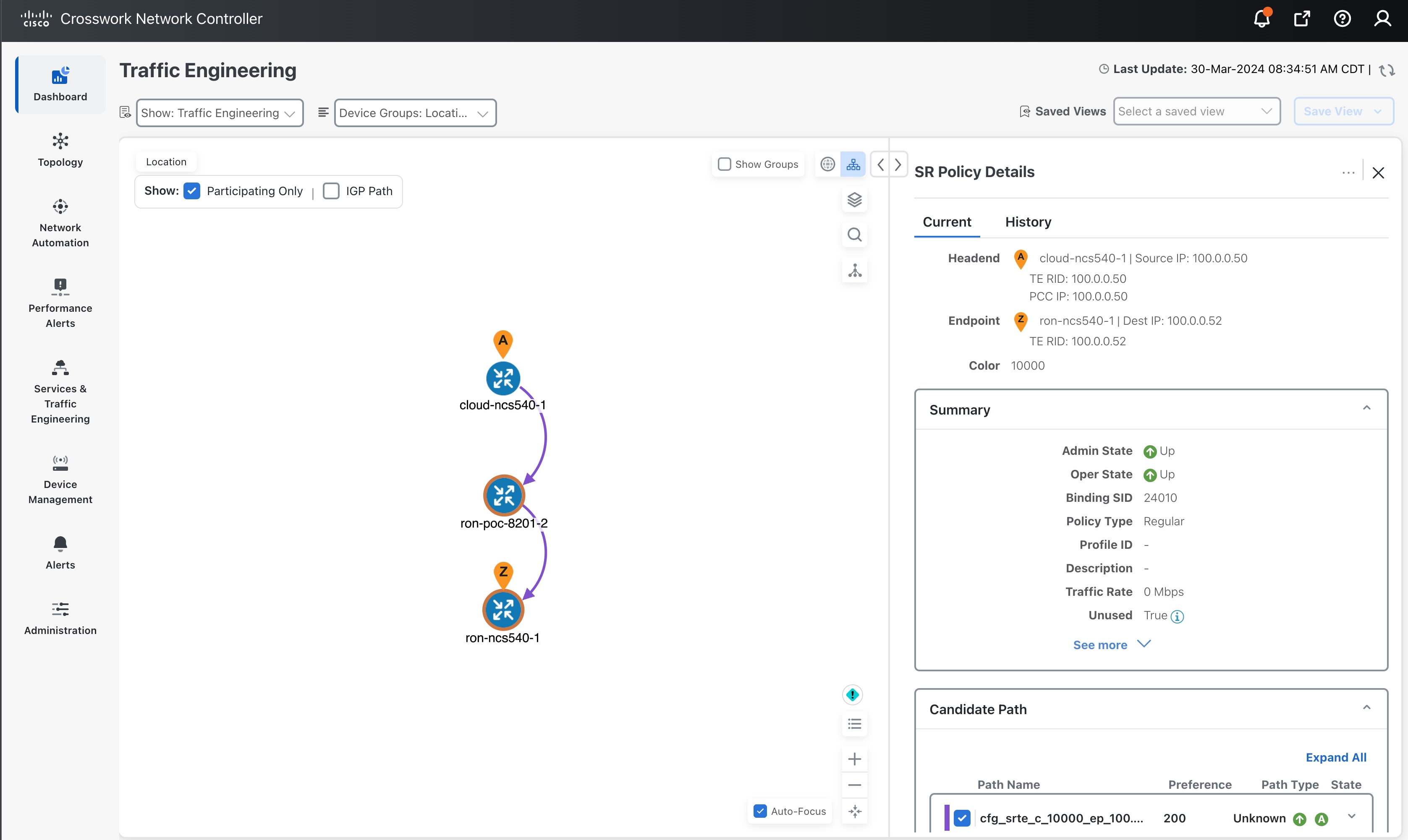Click the topology layout tree icon
This screenshot has width=1408, height=840.
(854, 271)
